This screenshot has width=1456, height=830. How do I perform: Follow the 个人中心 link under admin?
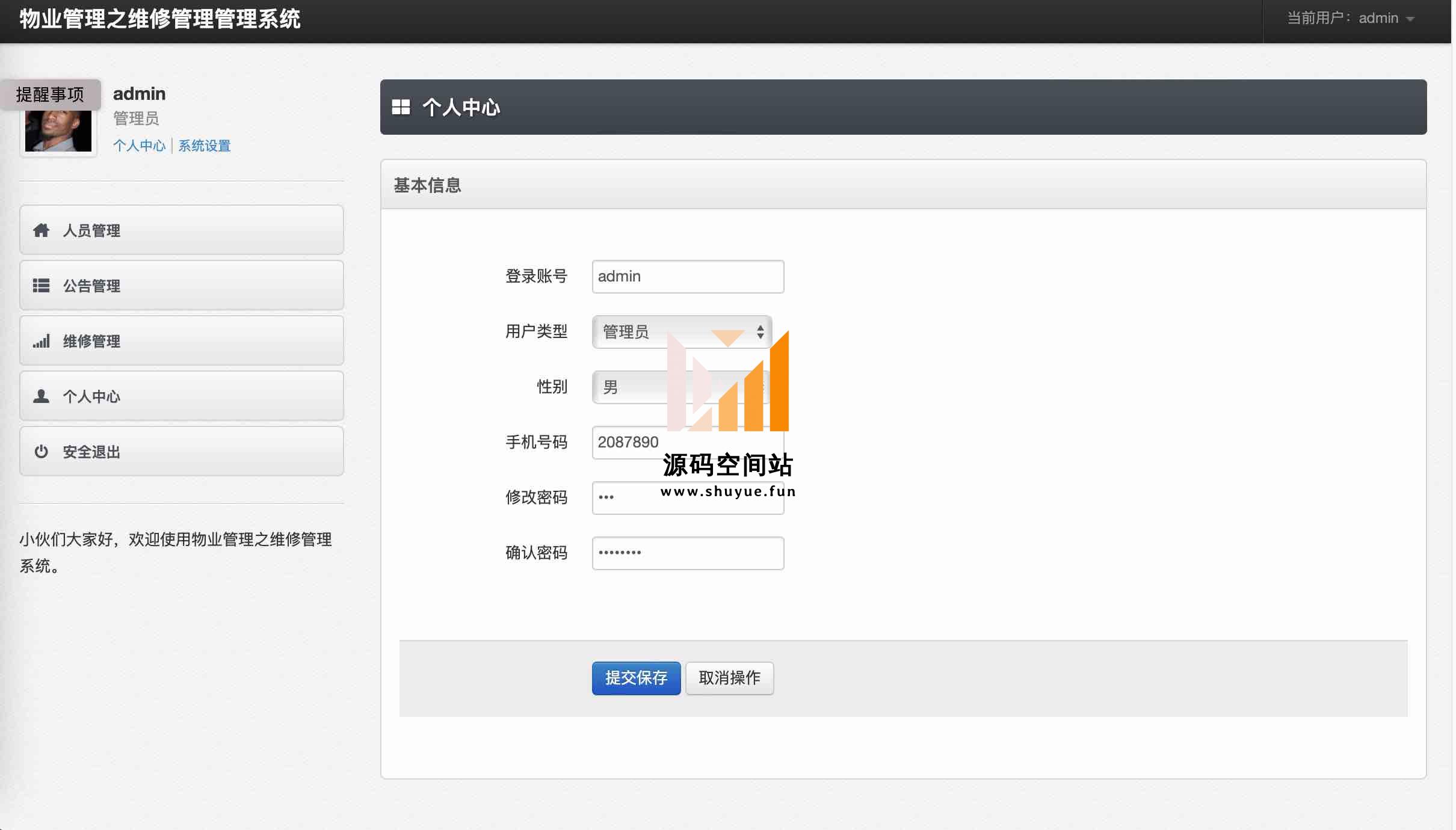click(x=139, y=146)
